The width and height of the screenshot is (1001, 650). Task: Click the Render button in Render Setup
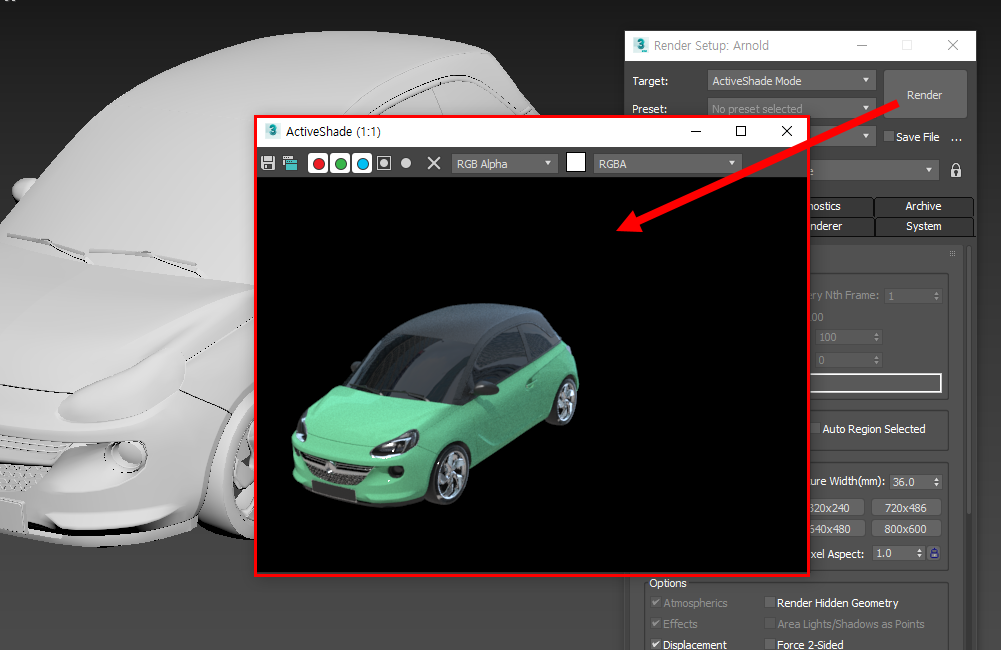pyautogui.click(x=924, y=94)
